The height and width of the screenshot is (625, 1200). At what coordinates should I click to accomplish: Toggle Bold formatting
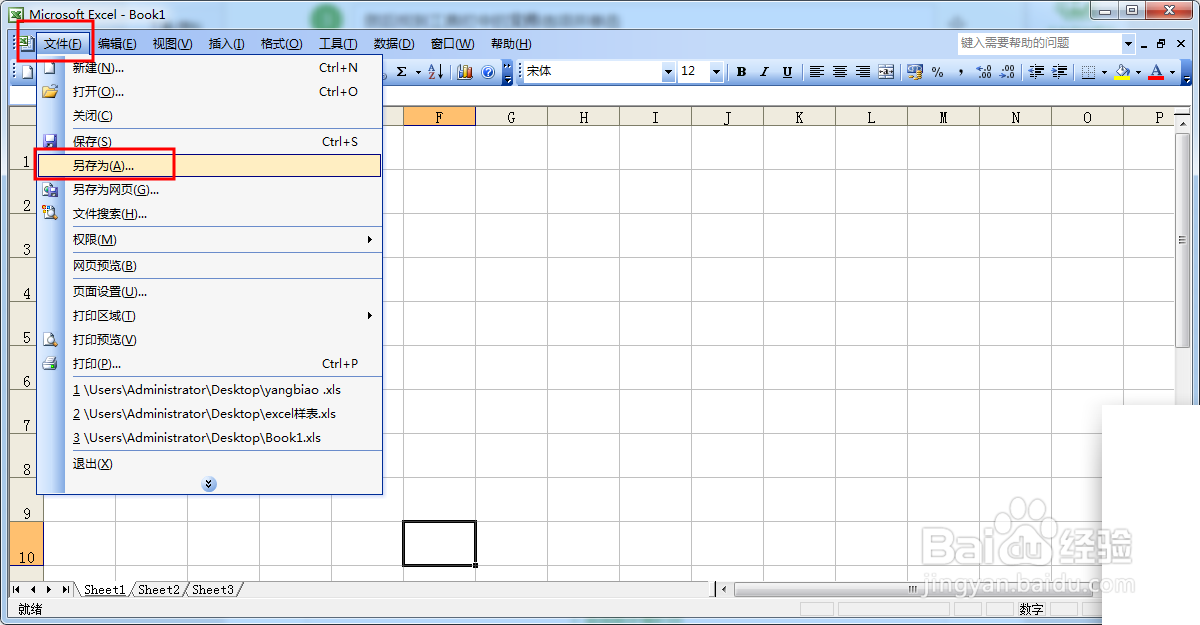tap(741, 72)
